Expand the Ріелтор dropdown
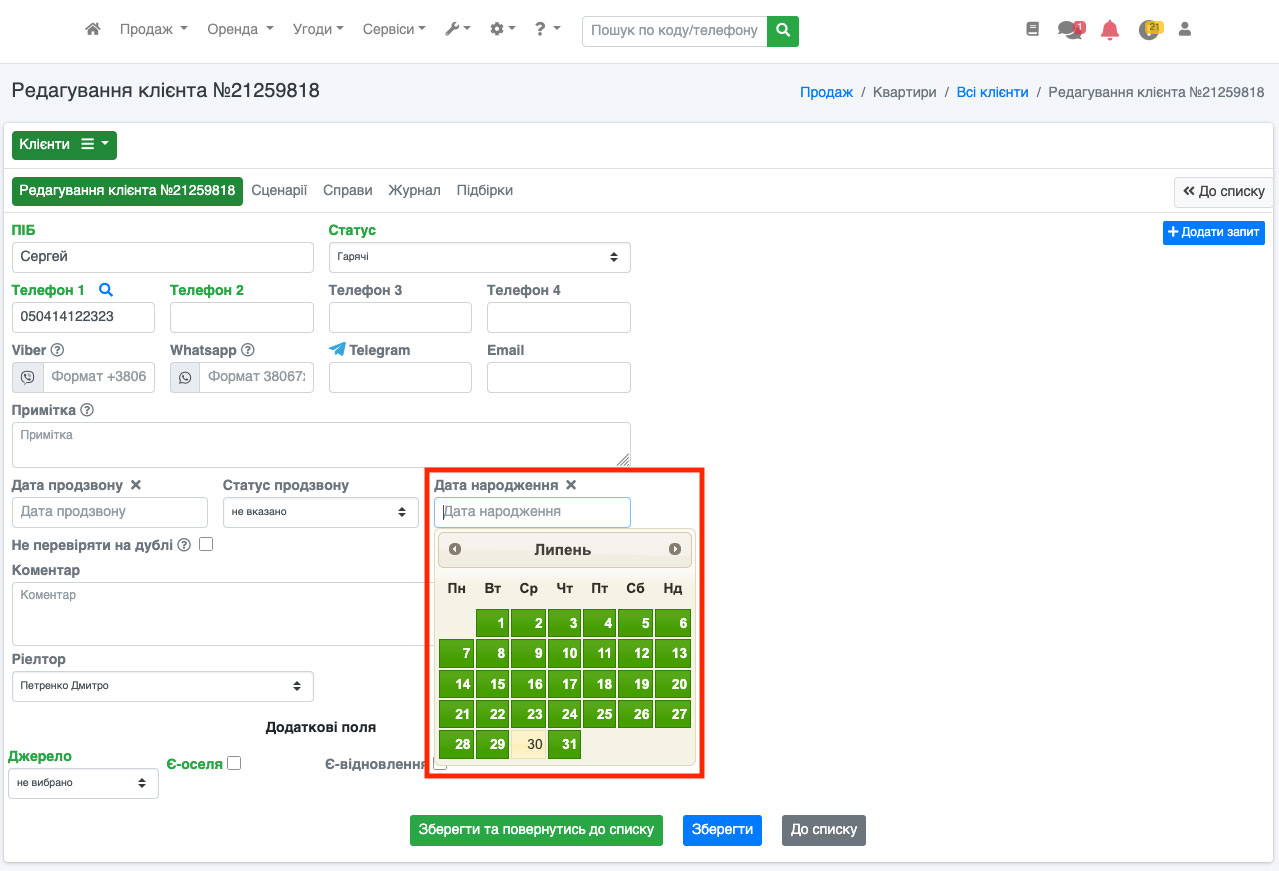Image resolution: width=1279 pixels, height=871 pixels. click(x=162, y=686)
